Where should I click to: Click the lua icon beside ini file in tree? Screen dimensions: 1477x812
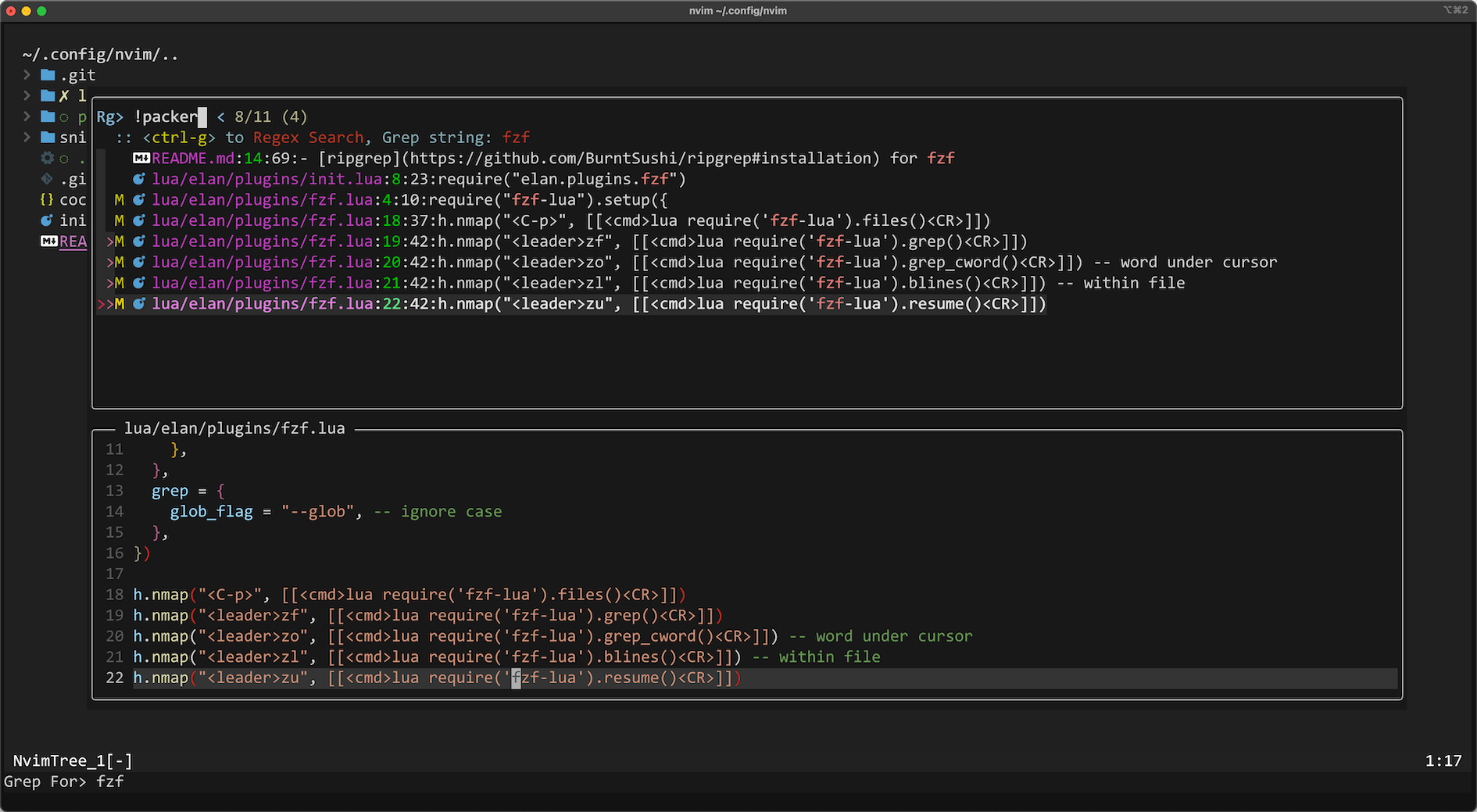tap(47, 220)
